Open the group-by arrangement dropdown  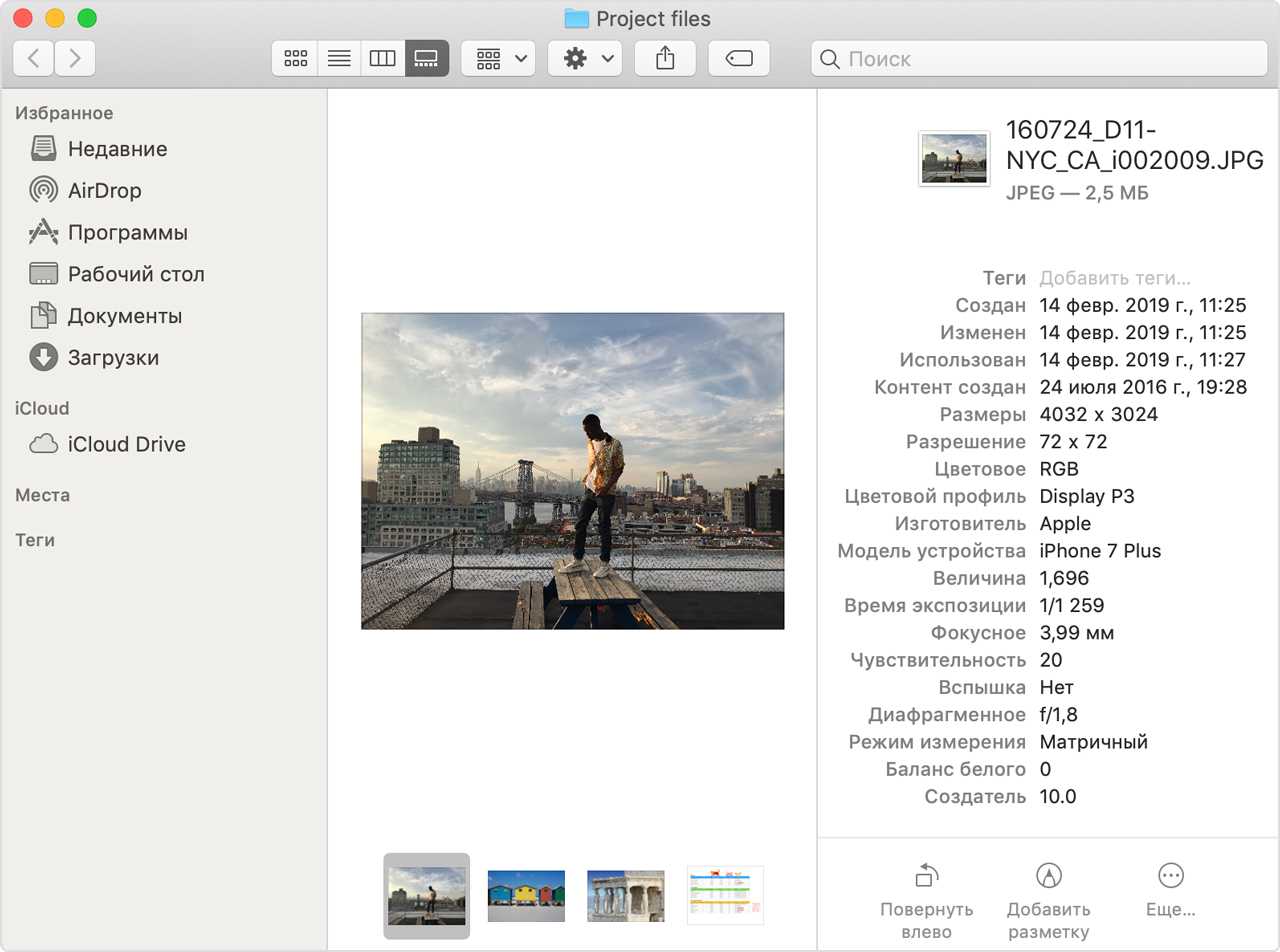(x=499, y=59)
